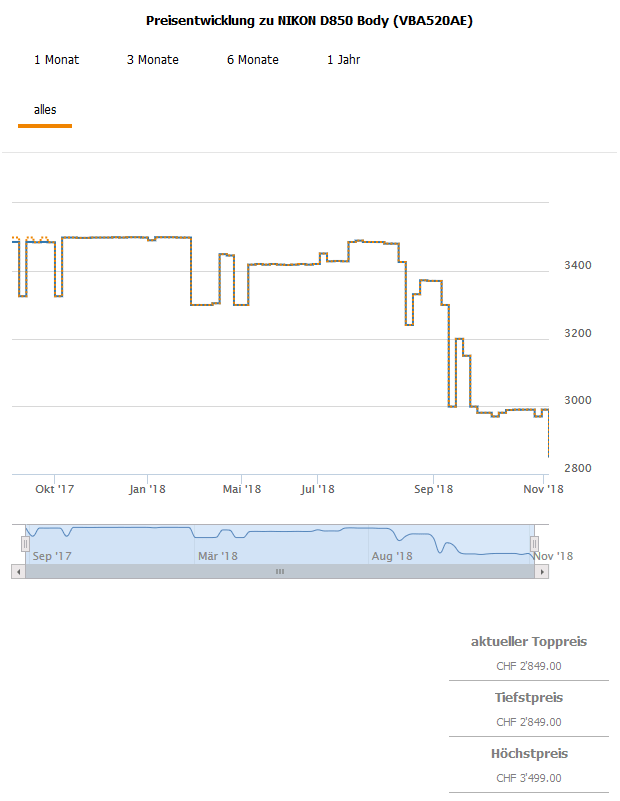
Task: Click the Mai '18 axis label
Action: 242,489
